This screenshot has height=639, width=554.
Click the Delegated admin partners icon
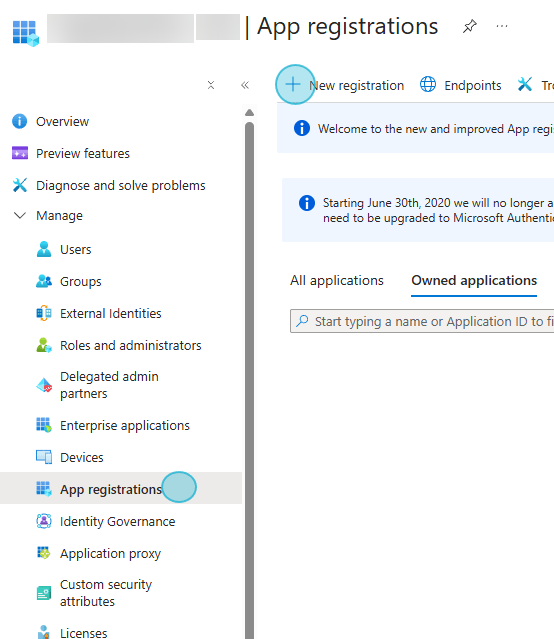point(44,385)
